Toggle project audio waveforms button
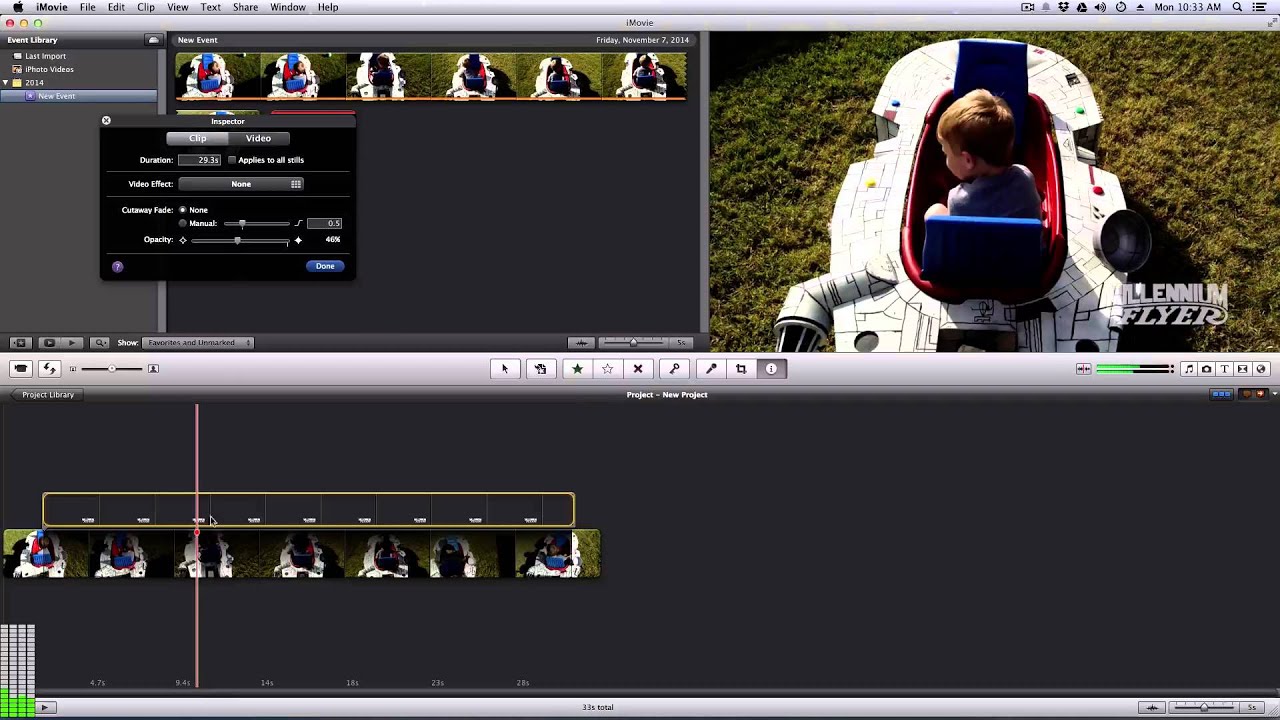 1152,707
